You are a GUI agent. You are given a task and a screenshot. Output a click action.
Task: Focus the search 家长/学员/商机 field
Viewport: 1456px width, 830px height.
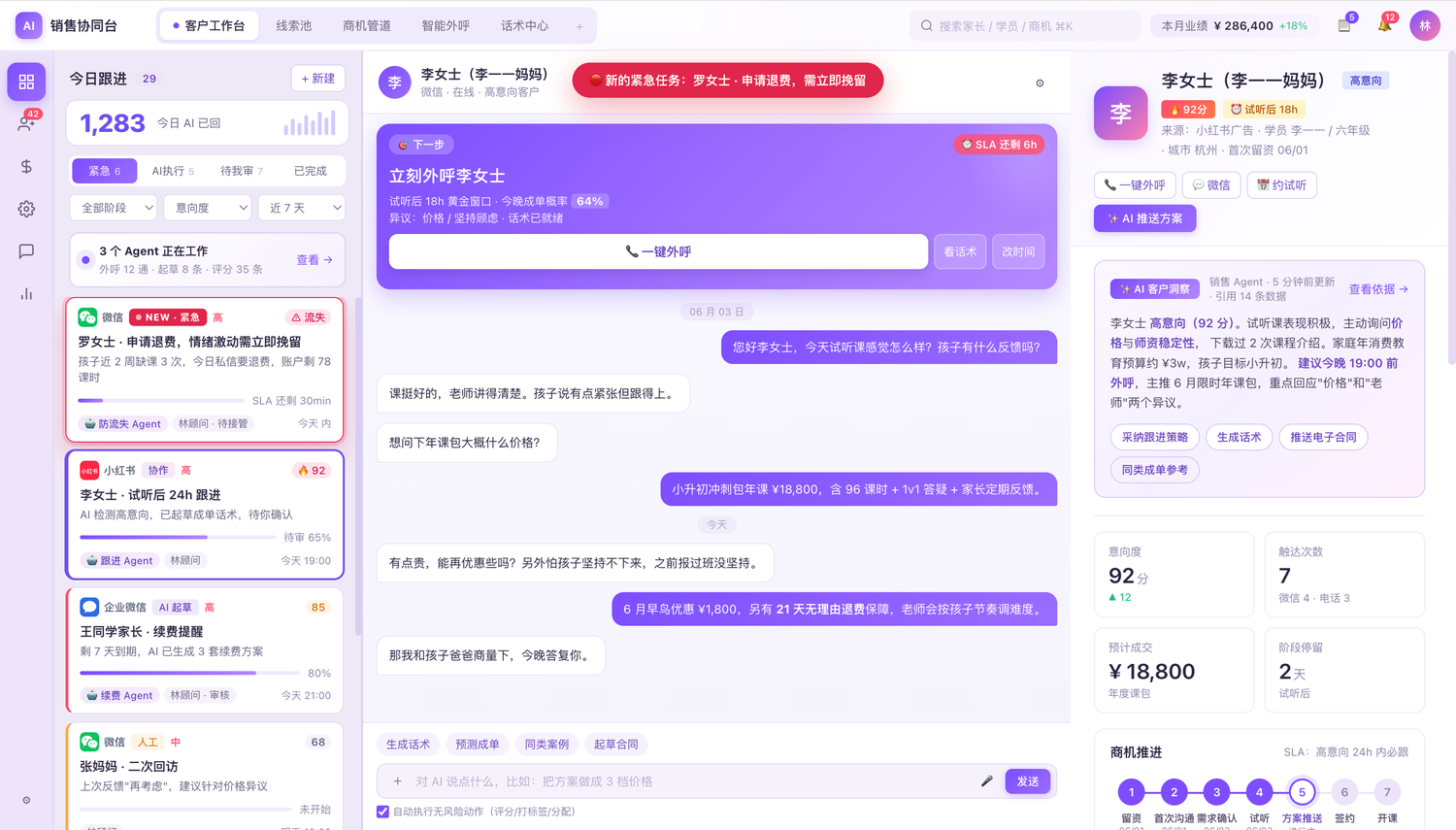tap(1024, 26)
